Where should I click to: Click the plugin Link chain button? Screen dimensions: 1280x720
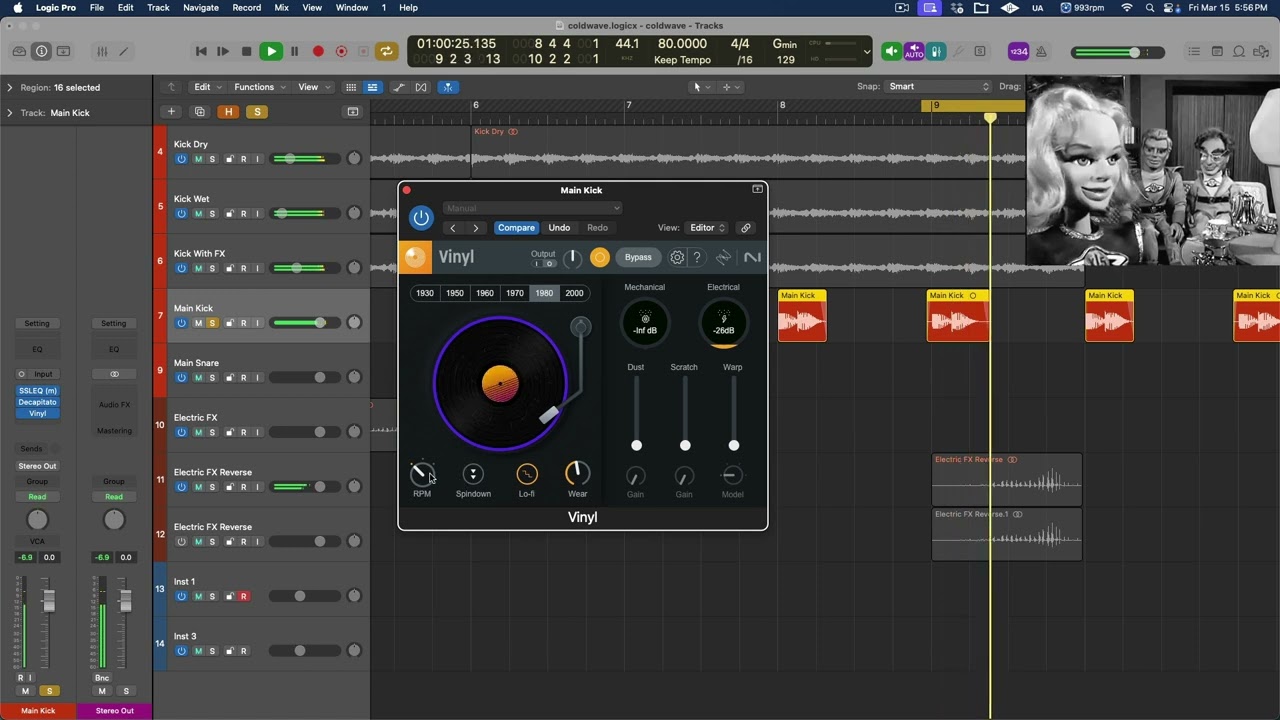[x=745, y=228]
